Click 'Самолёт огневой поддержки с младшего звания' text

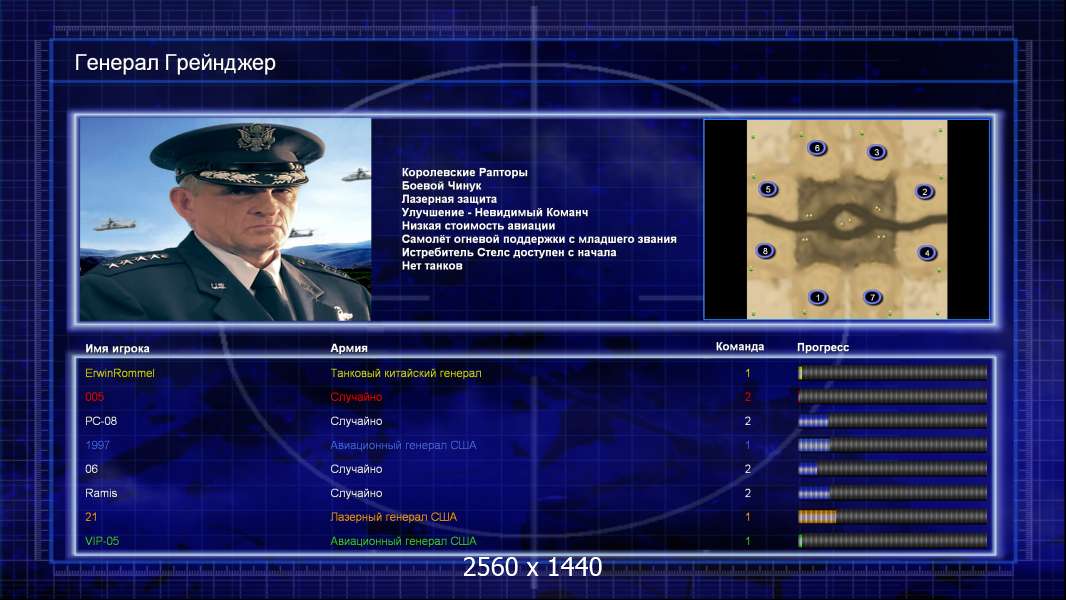tap(539, 239)
